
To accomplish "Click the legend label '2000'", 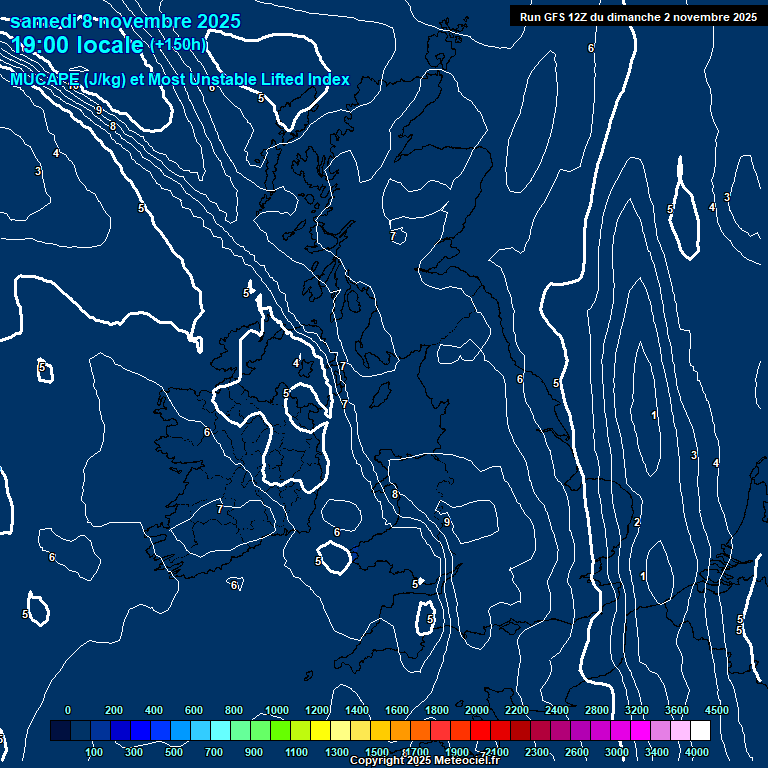I will [x=477, y=710].
